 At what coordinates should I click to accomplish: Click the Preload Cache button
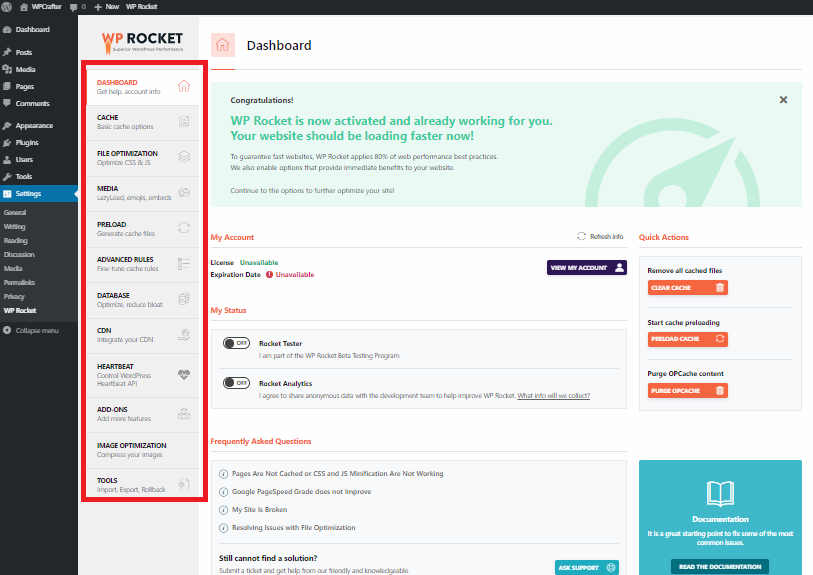(x=688, y=339)
